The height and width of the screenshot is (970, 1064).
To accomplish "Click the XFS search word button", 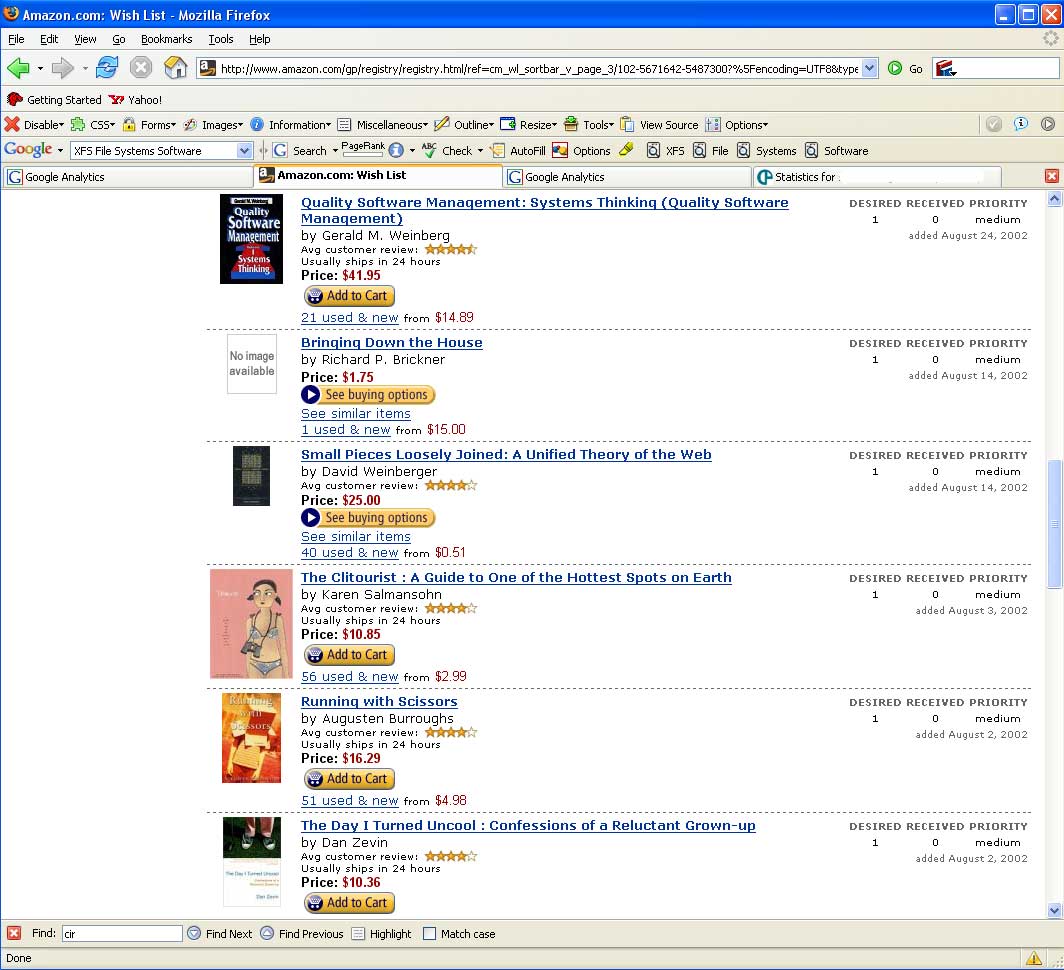I will [x=665, y=151].
